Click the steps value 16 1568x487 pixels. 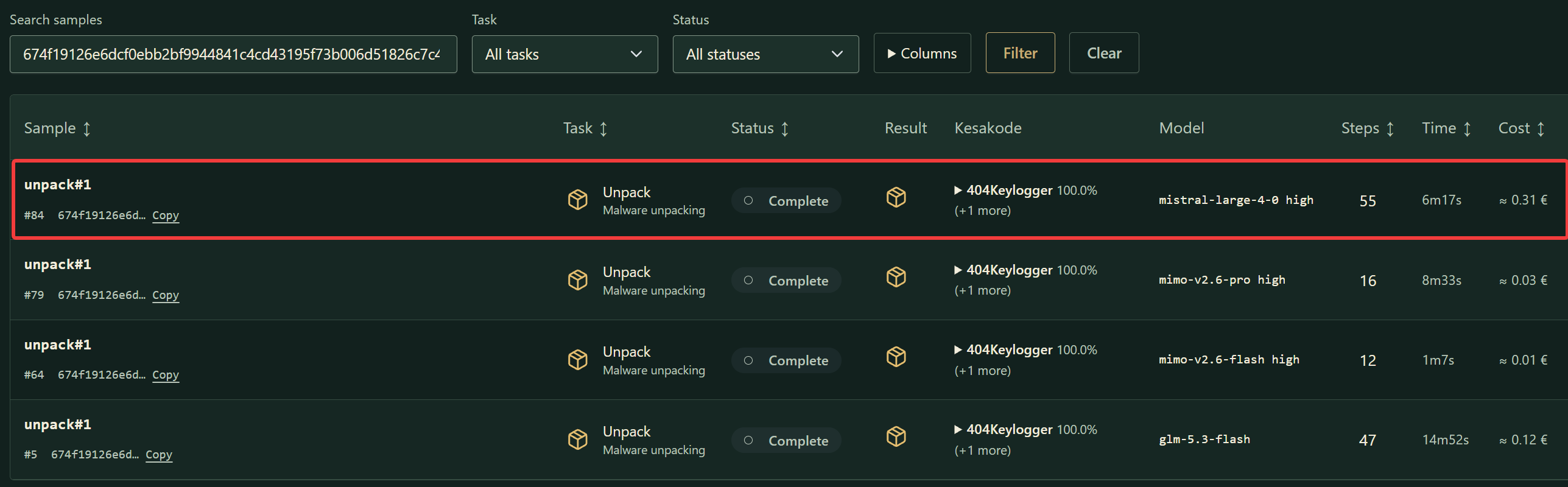pyautogui.click(x=1368, y=281)
